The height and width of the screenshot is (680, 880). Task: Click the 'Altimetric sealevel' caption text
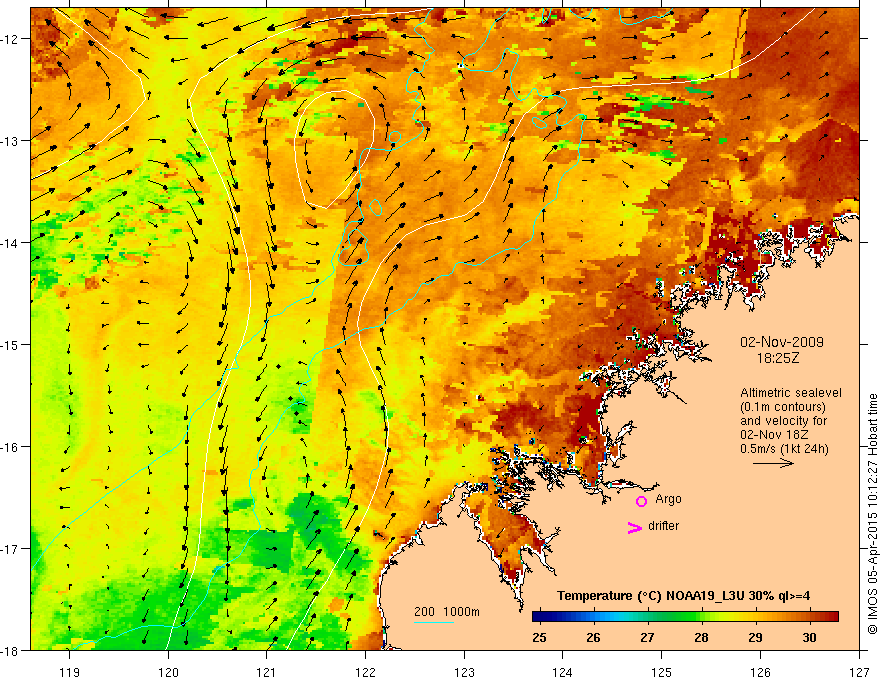[x=791, y=393]
